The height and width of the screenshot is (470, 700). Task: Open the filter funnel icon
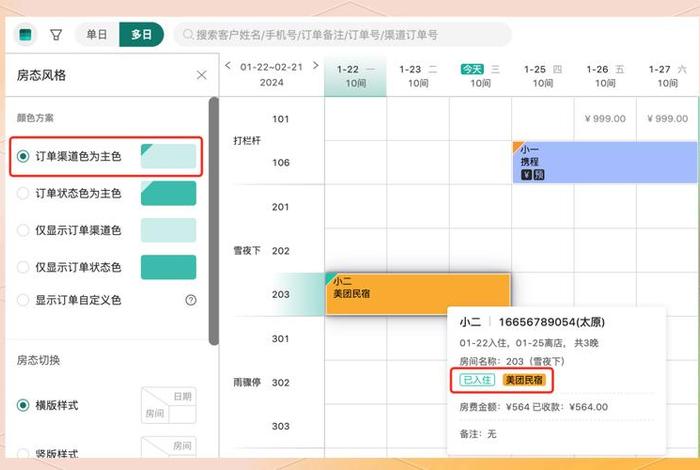(56, 35)
